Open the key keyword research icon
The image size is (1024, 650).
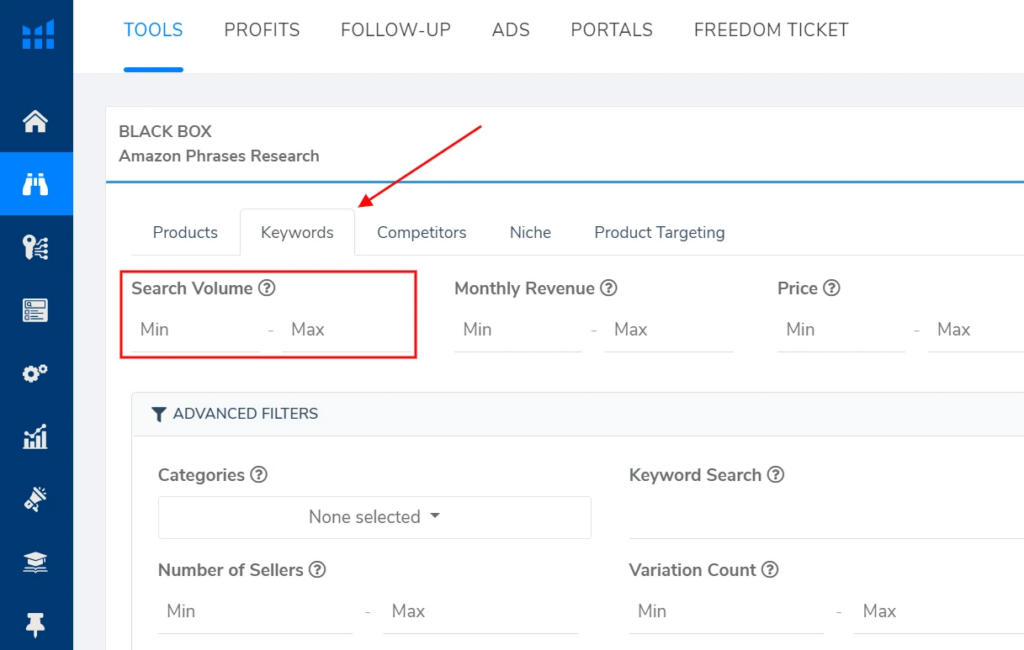35,248
